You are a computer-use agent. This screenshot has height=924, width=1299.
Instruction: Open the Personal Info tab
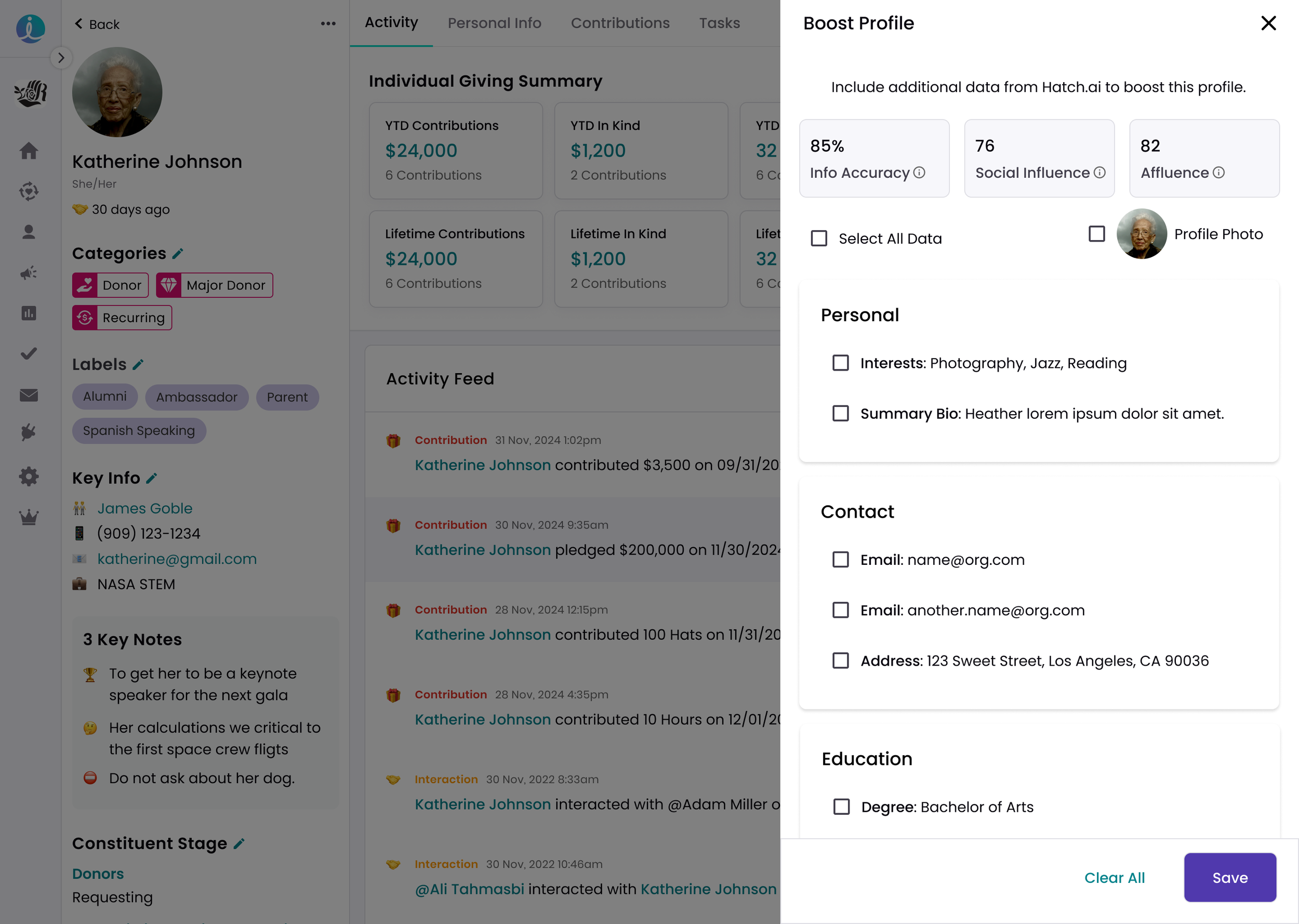click(x=494, y=23)
